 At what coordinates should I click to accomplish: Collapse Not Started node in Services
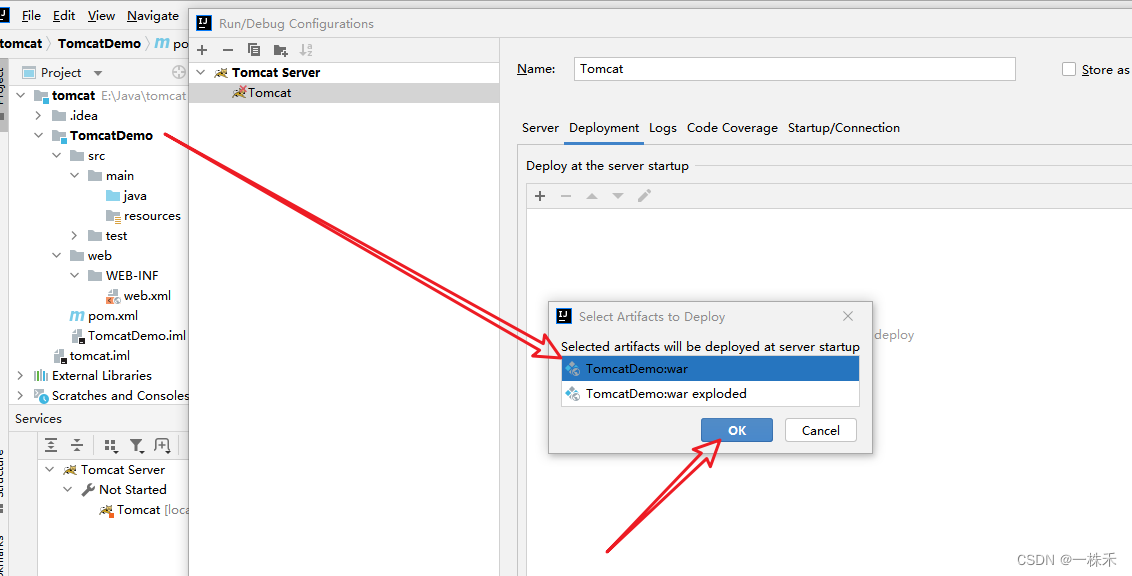click(68, 489)
